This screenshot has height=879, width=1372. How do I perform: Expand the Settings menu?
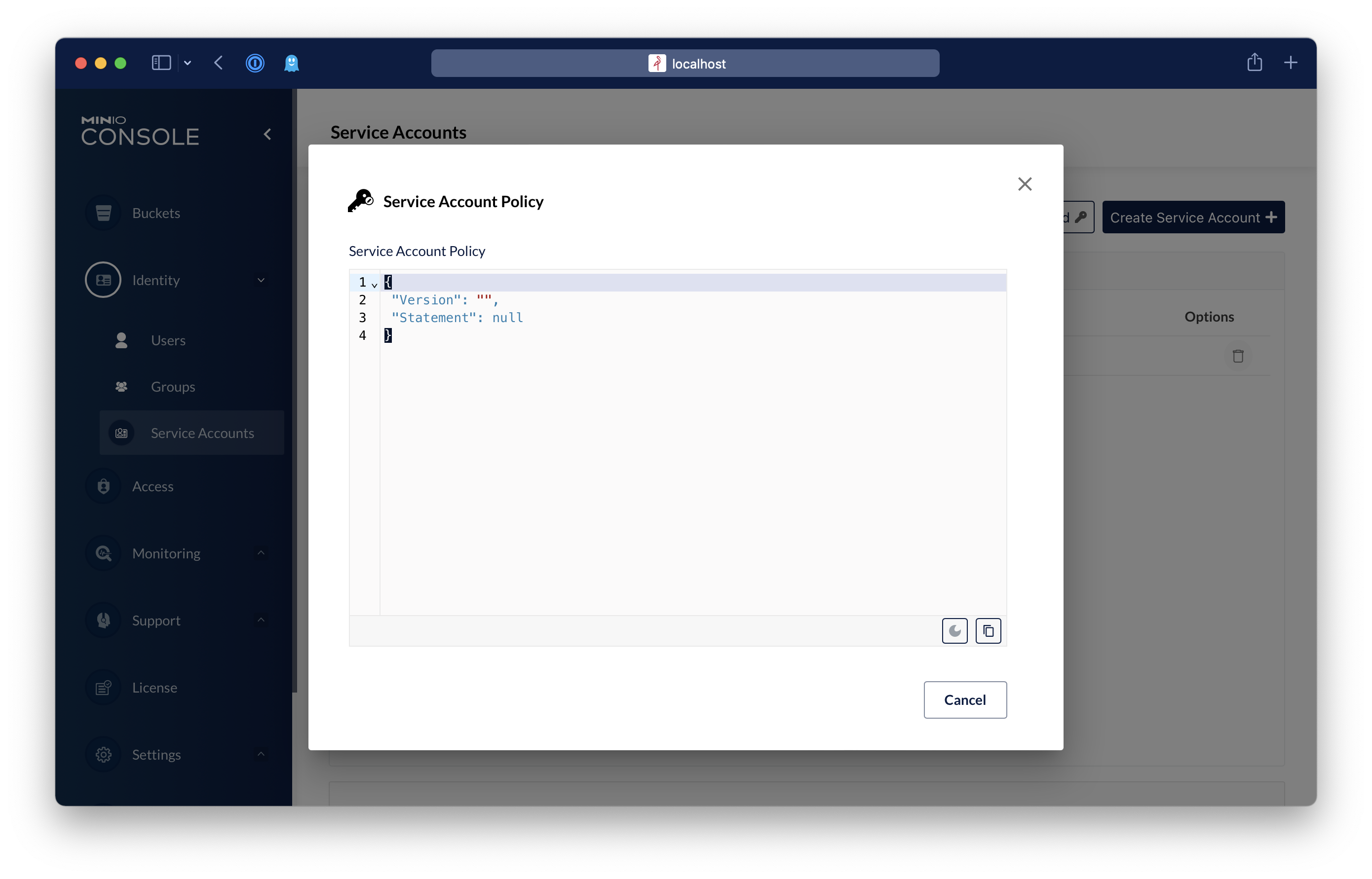click(261, 754)
